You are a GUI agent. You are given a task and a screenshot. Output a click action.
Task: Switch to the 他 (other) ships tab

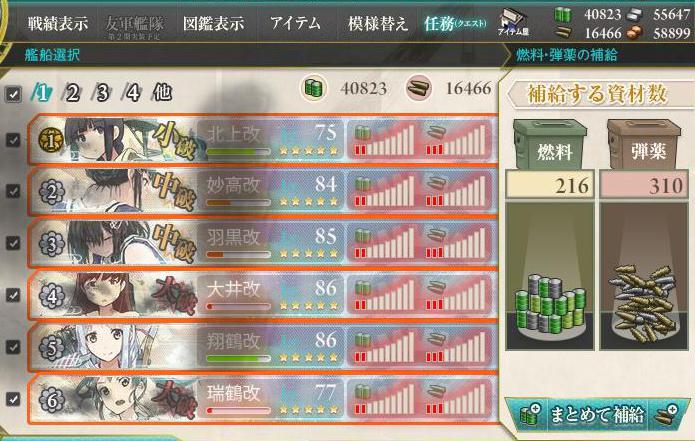(162, 93)
